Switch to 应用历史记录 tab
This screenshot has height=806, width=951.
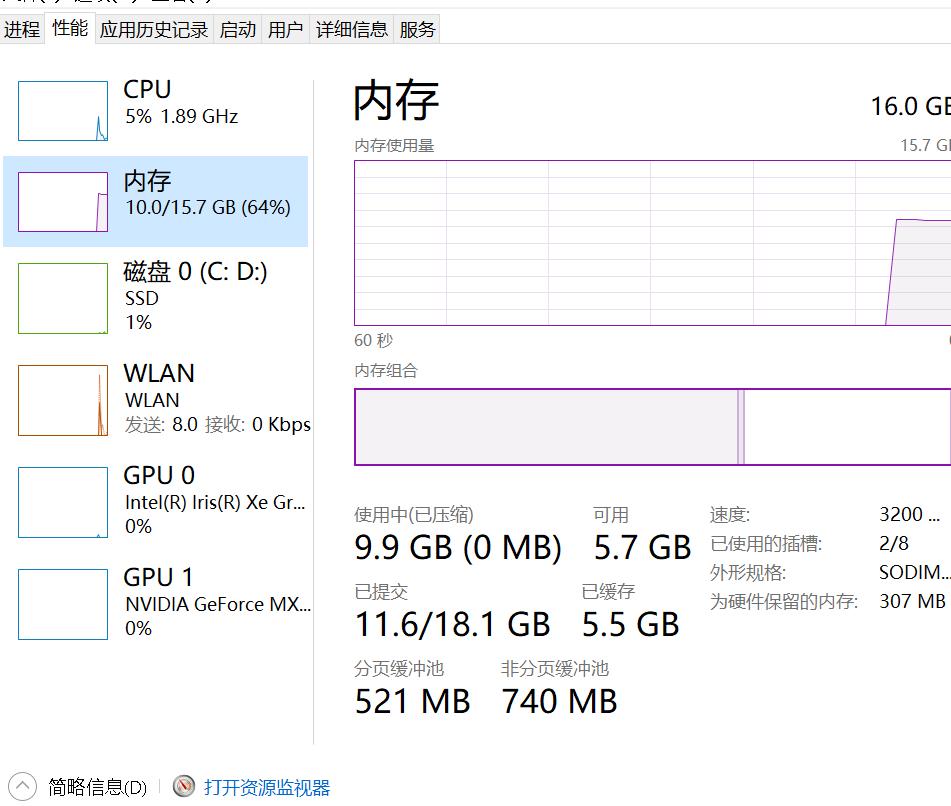[153, 29]
